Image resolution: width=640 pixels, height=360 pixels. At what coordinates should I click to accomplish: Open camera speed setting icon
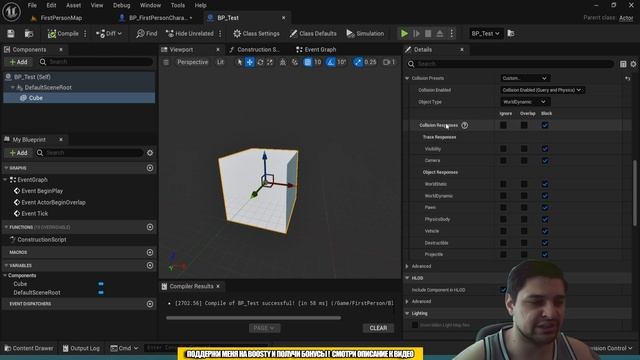tap(389, 62)
